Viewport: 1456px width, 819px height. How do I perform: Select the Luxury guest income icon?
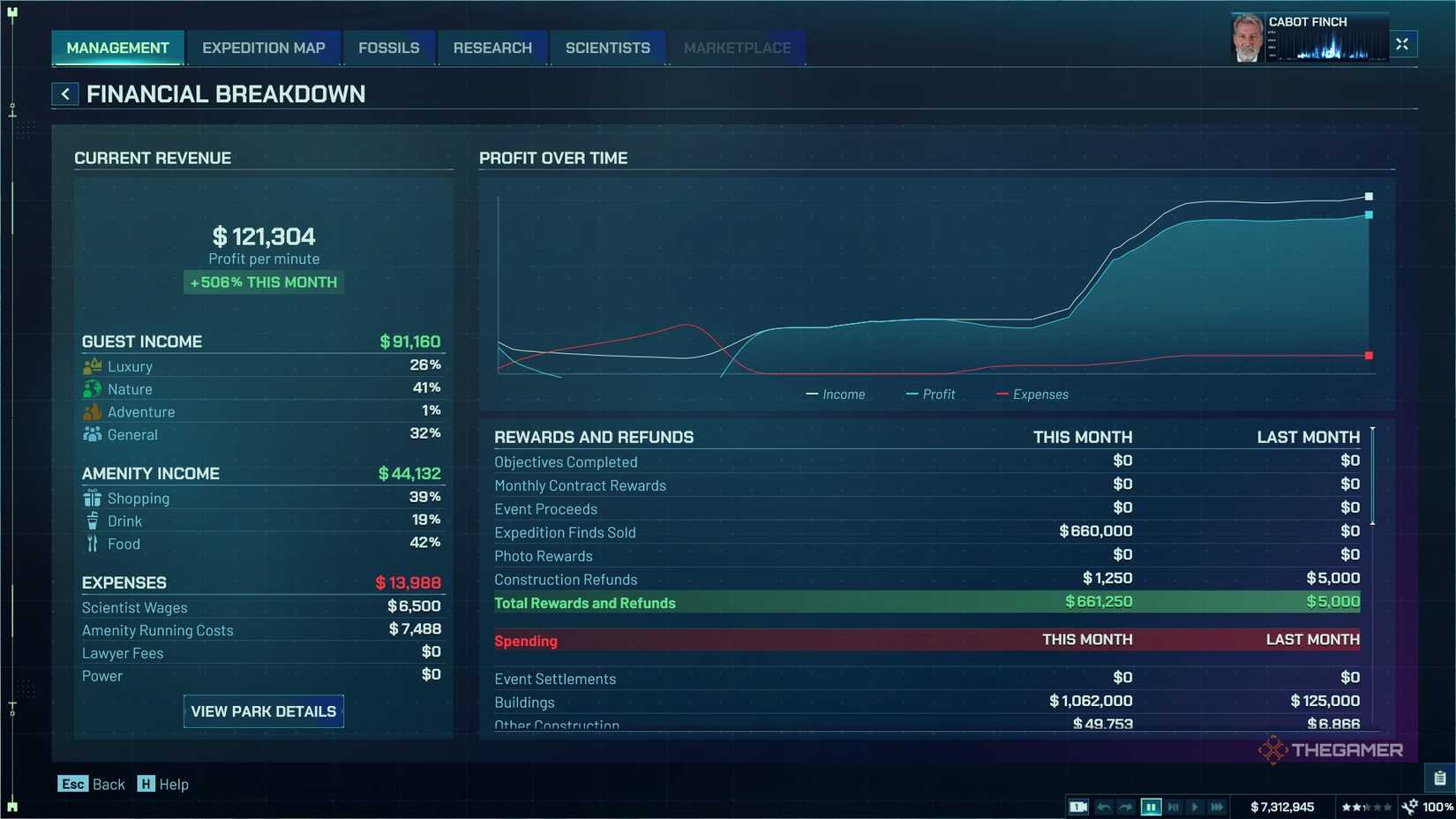click(x=92, y=365)
